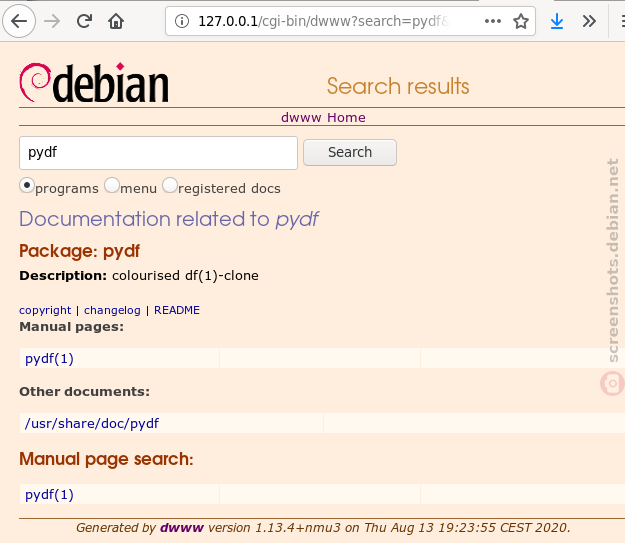This screenshot has width=625, height=543.
Task: Show site information icon in address bar
Action: [182, 21]
